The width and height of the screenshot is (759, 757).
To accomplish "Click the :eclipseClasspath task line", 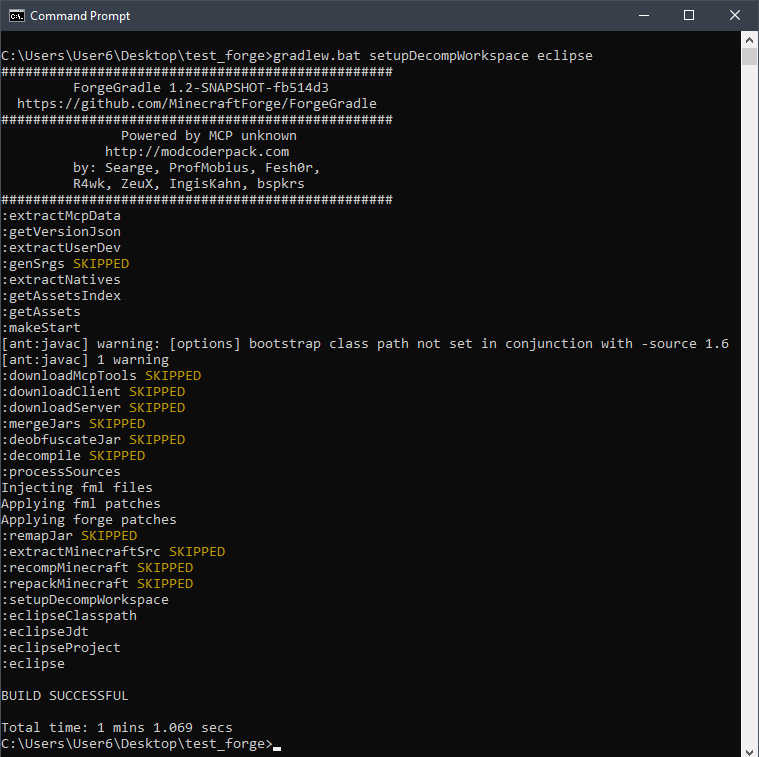I will pyautogui.click(x=69, y=615).
